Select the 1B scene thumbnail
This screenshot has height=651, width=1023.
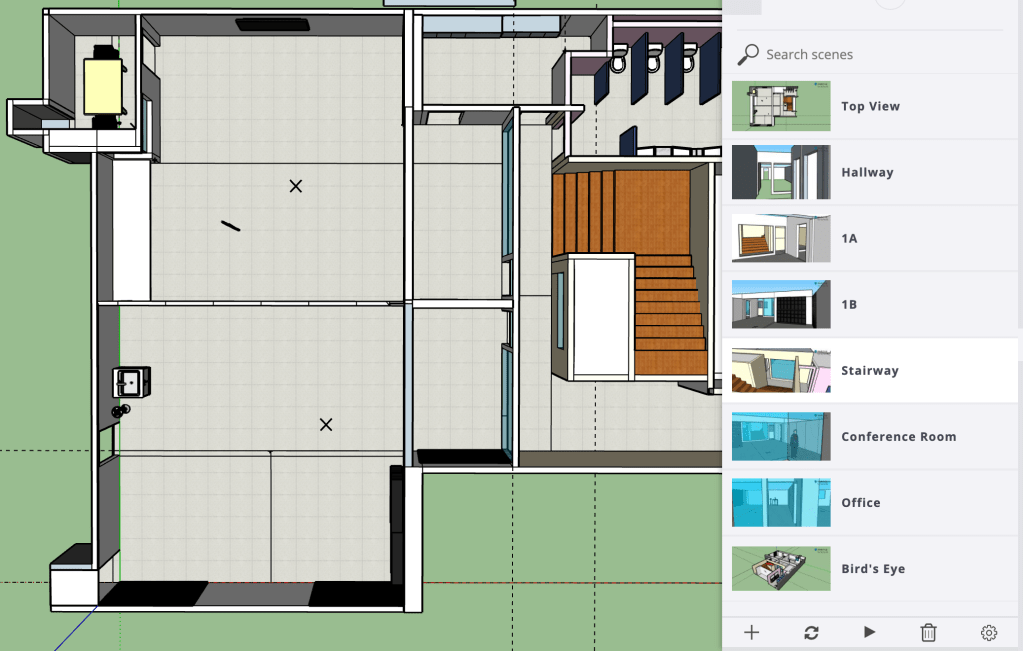pyautogui.click(x=781, y=304)
